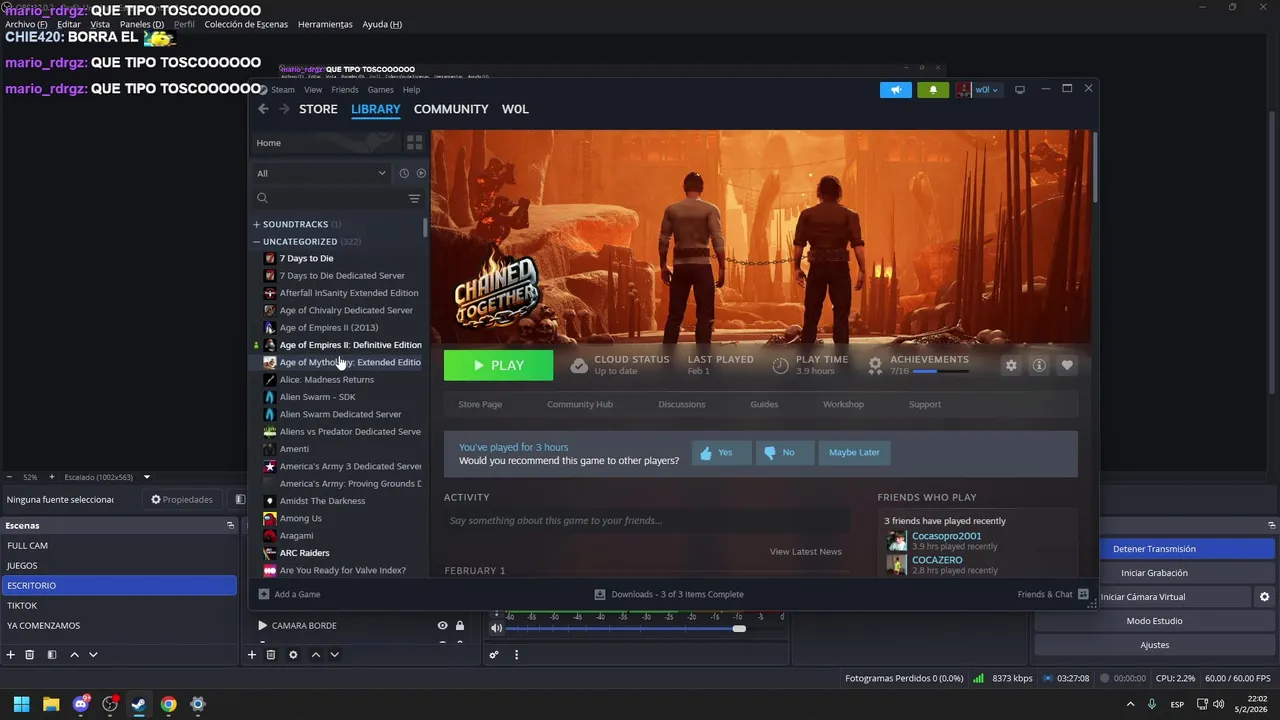The width and height of the screenshot is (1280, 720).
Task: Open OBS preview scaling dropdown Escalado
Action: [x=146, y=477]
